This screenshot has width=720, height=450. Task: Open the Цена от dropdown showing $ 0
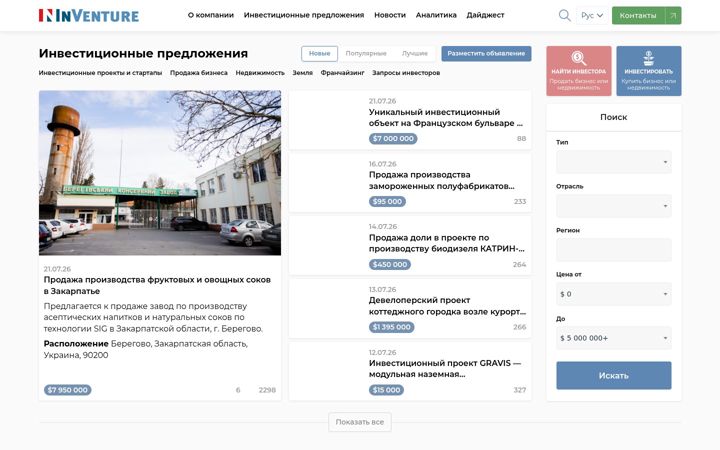(613, 294)
